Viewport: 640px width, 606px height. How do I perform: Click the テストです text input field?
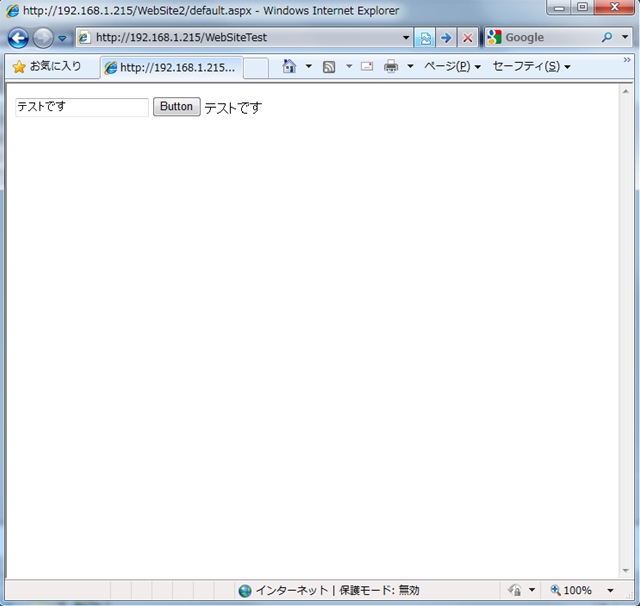click(82, 107)
